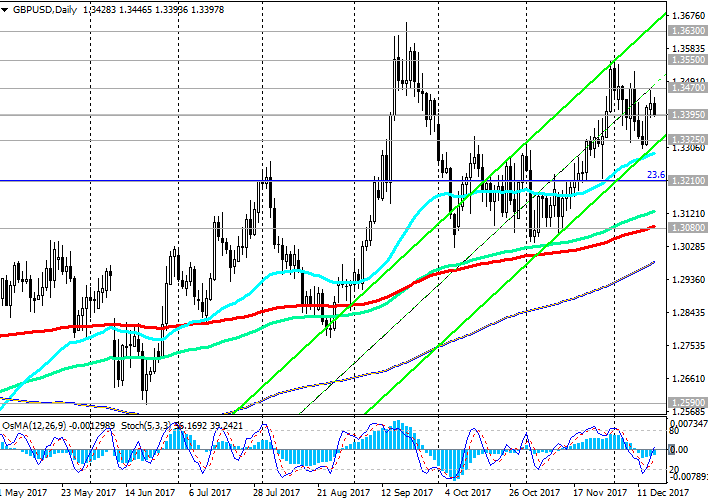Viewport: 708px width, 501px height.
Task: Click the 1.33950 price level label
Action: (688, 115)
